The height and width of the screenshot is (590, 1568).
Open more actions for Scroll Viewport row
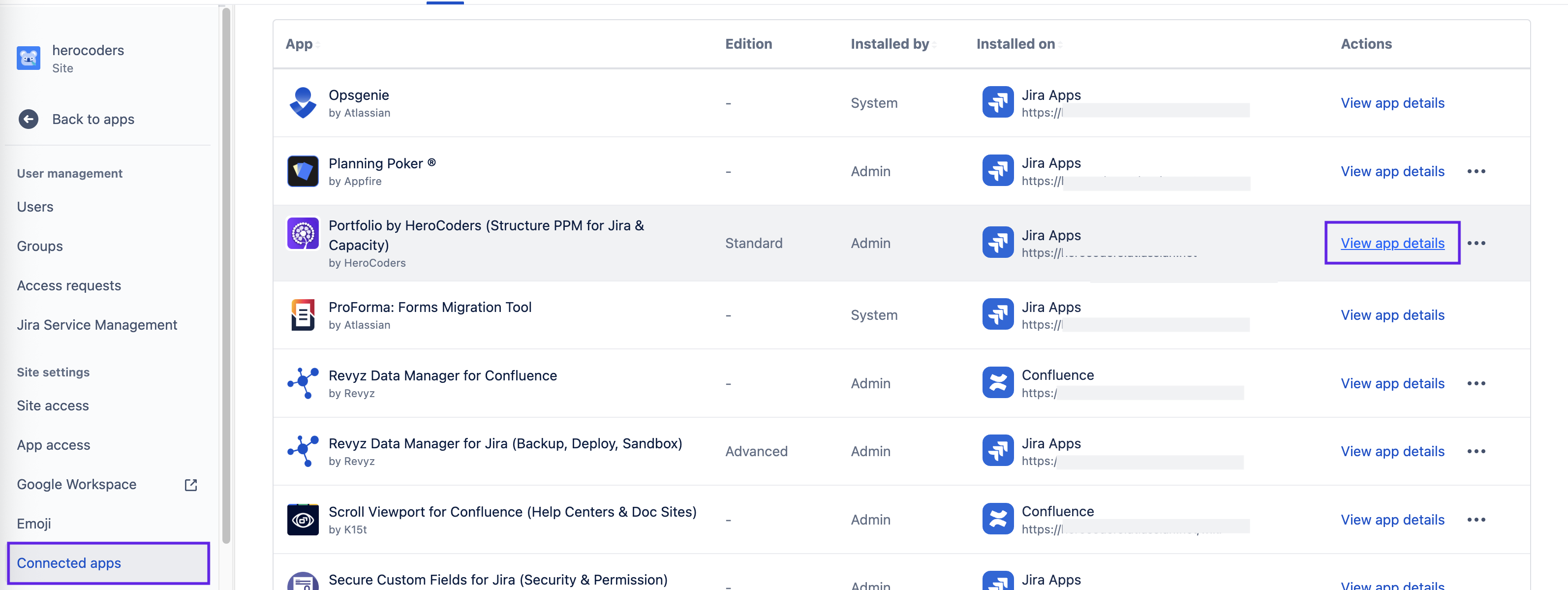[1476, 519]
